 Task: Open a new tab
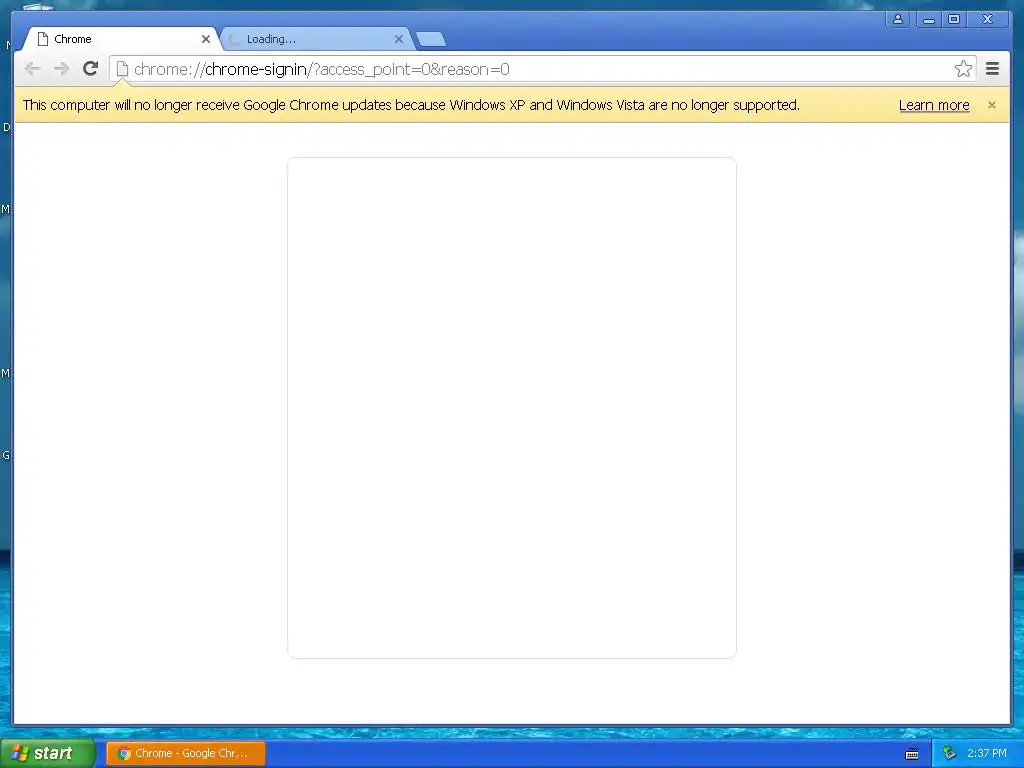(x=431, y=39)
